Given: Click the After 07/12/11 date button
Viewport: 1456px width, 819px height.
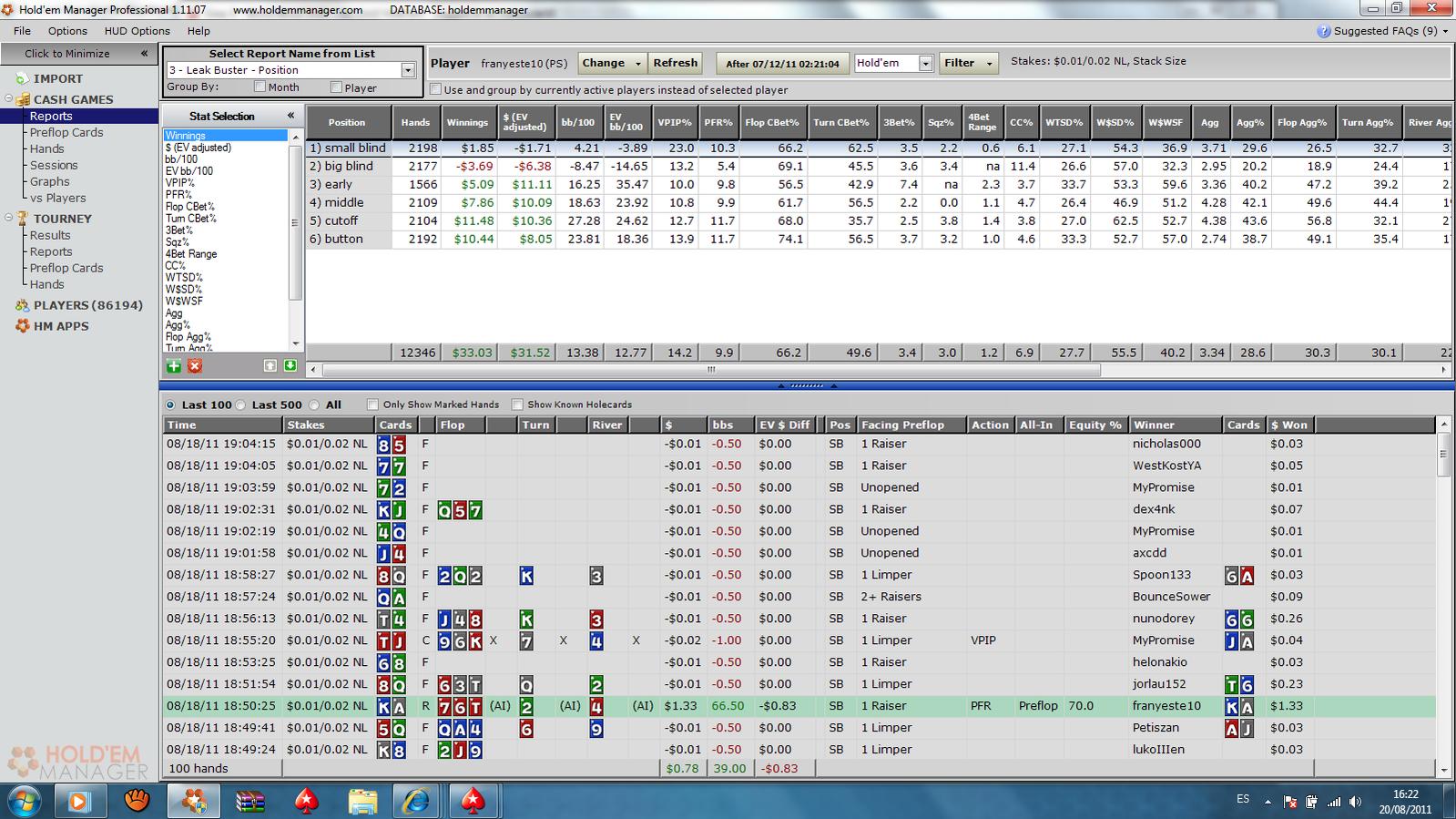Looking at the screenshot, I should [782, 64].
